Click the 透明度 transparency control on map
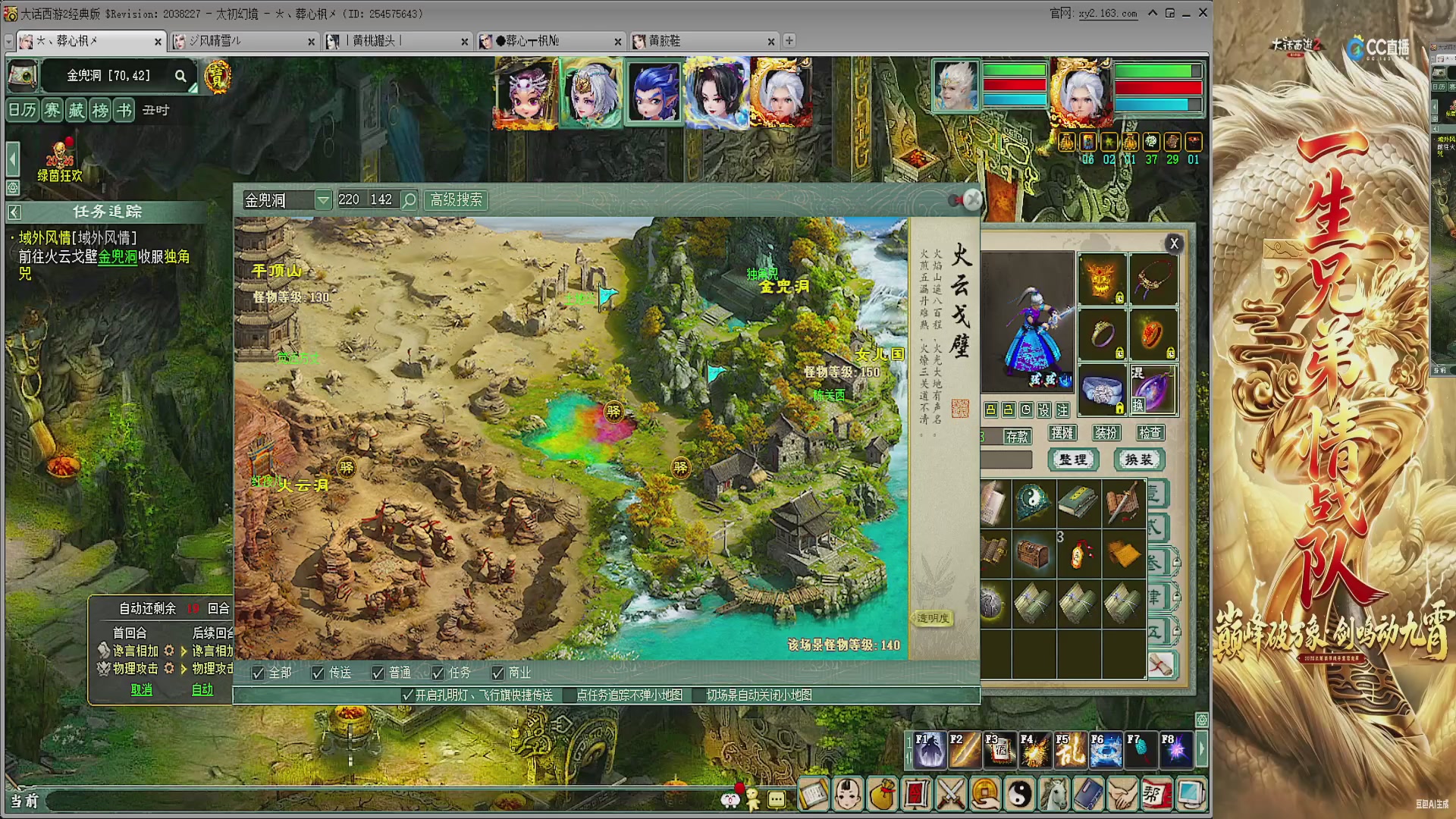The image size is (1456, 819). click(933, 618)
